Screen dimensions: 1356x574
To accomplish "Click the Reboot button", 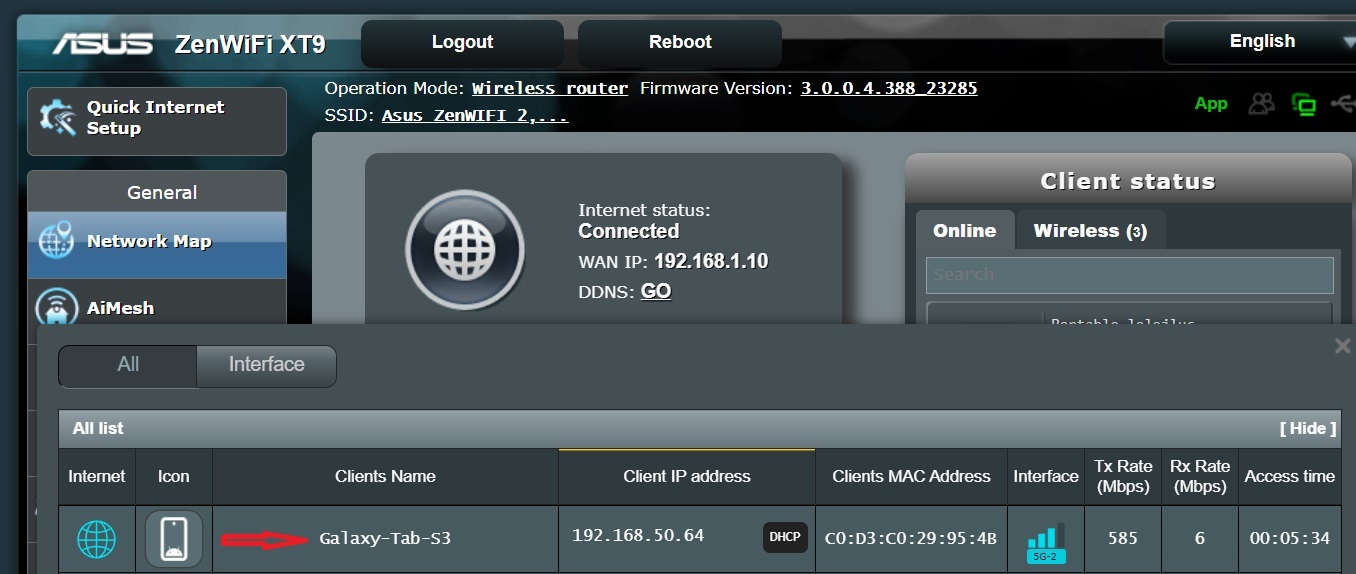I will [680, 43].
